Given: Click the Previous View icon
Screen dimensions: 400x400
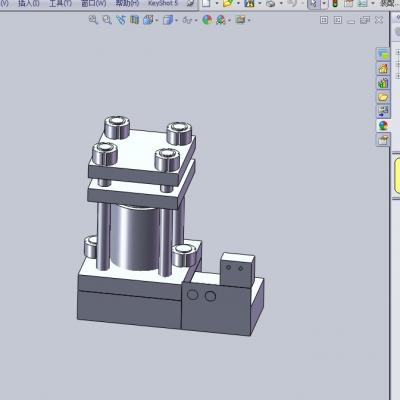Looking at the screenshot, I should pyautogui.click(x=121, y=20).
